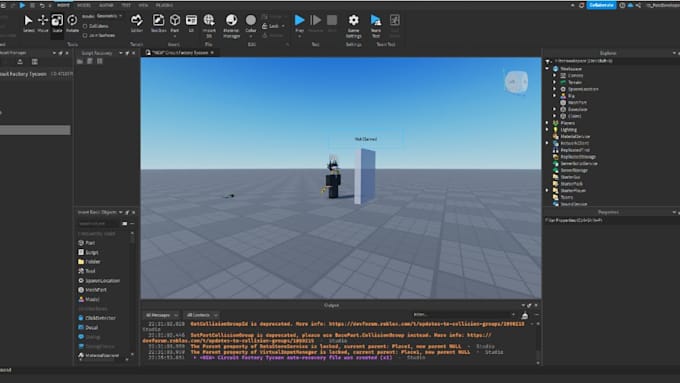Activate the Move tool

(43, 24)
